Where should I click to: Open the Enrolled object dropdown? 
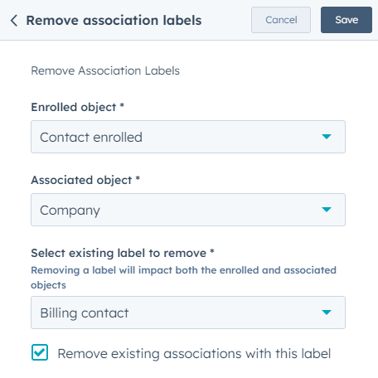tap(188, 137)
